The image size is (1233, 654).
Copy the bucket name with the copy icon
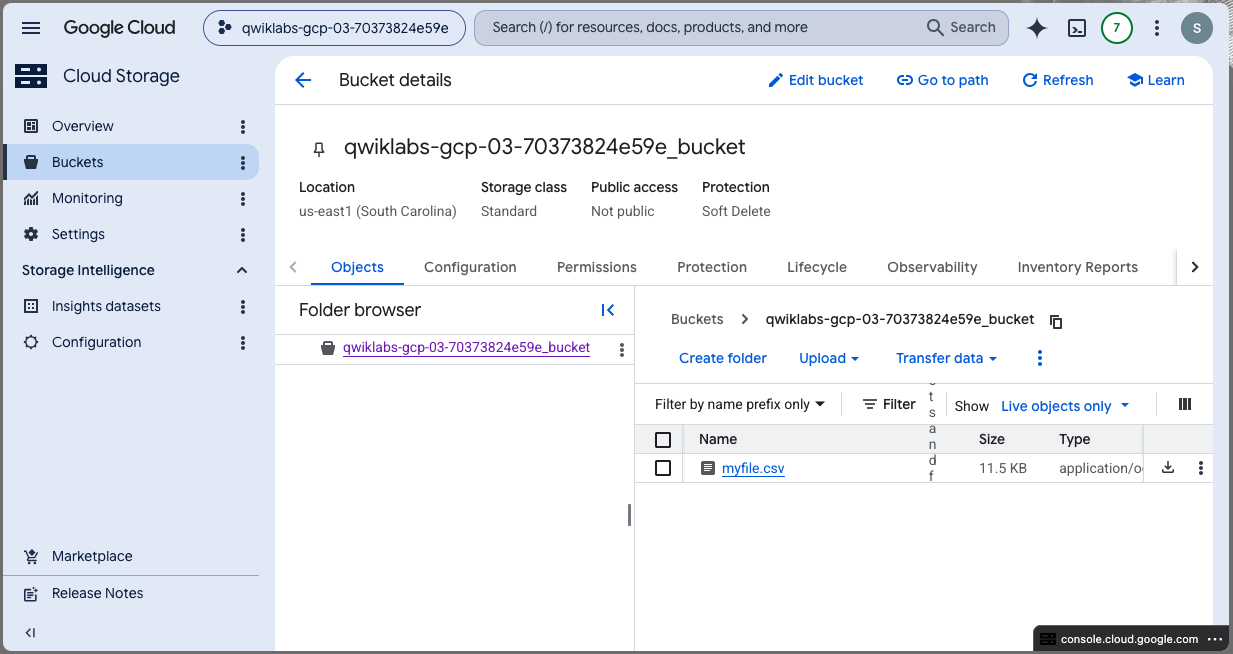tap(1056, 321)
